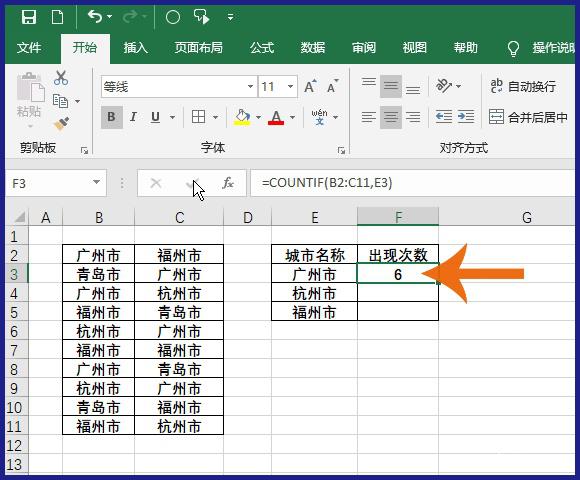
Task: Open the 帮助 tab
Action: click(x=466, y=48)
